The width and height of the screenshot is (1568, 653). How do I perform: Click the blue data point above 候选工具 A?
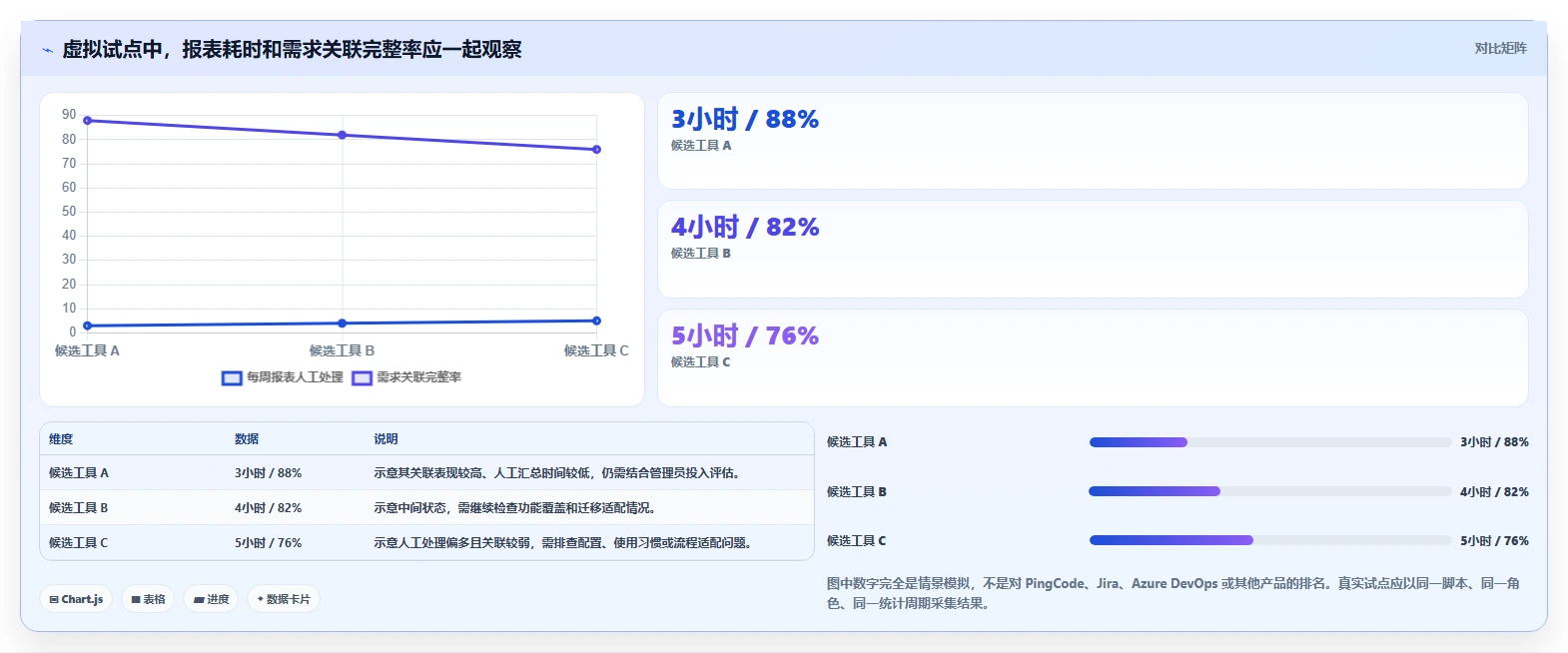88,326
